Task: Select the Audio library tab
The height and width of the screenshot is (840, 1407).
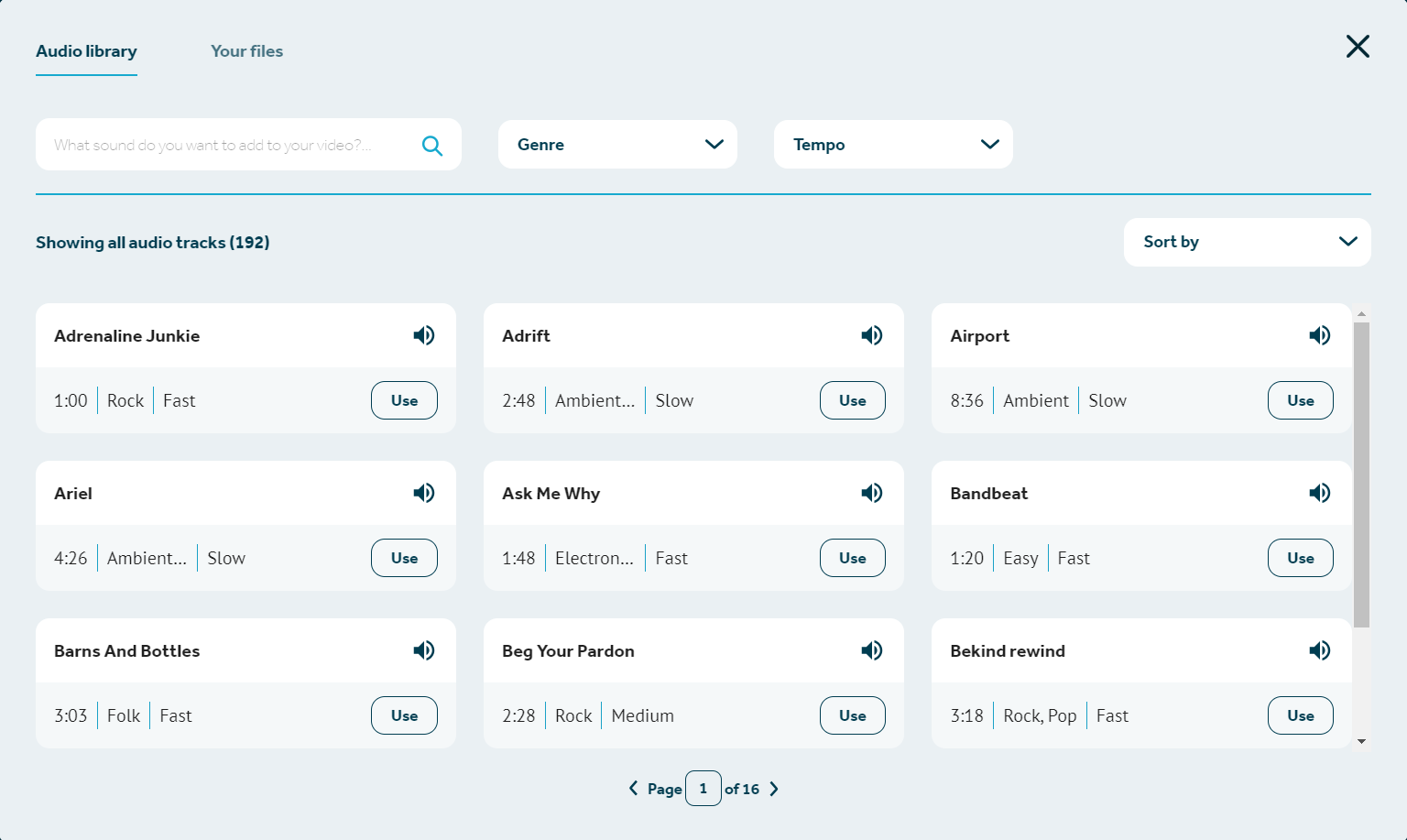Action: 86,51
